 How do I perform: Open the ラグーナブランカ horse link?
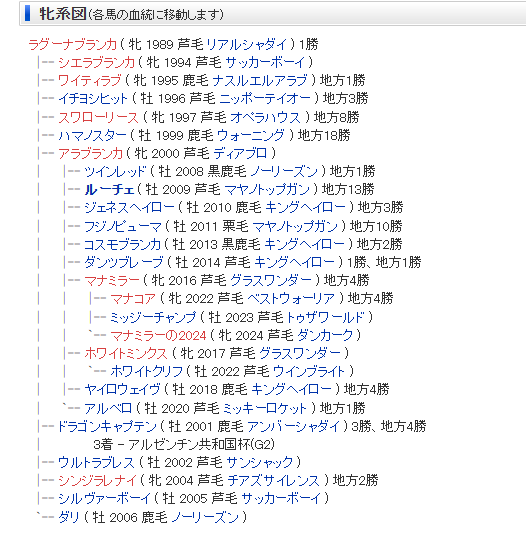click(72, 45)
